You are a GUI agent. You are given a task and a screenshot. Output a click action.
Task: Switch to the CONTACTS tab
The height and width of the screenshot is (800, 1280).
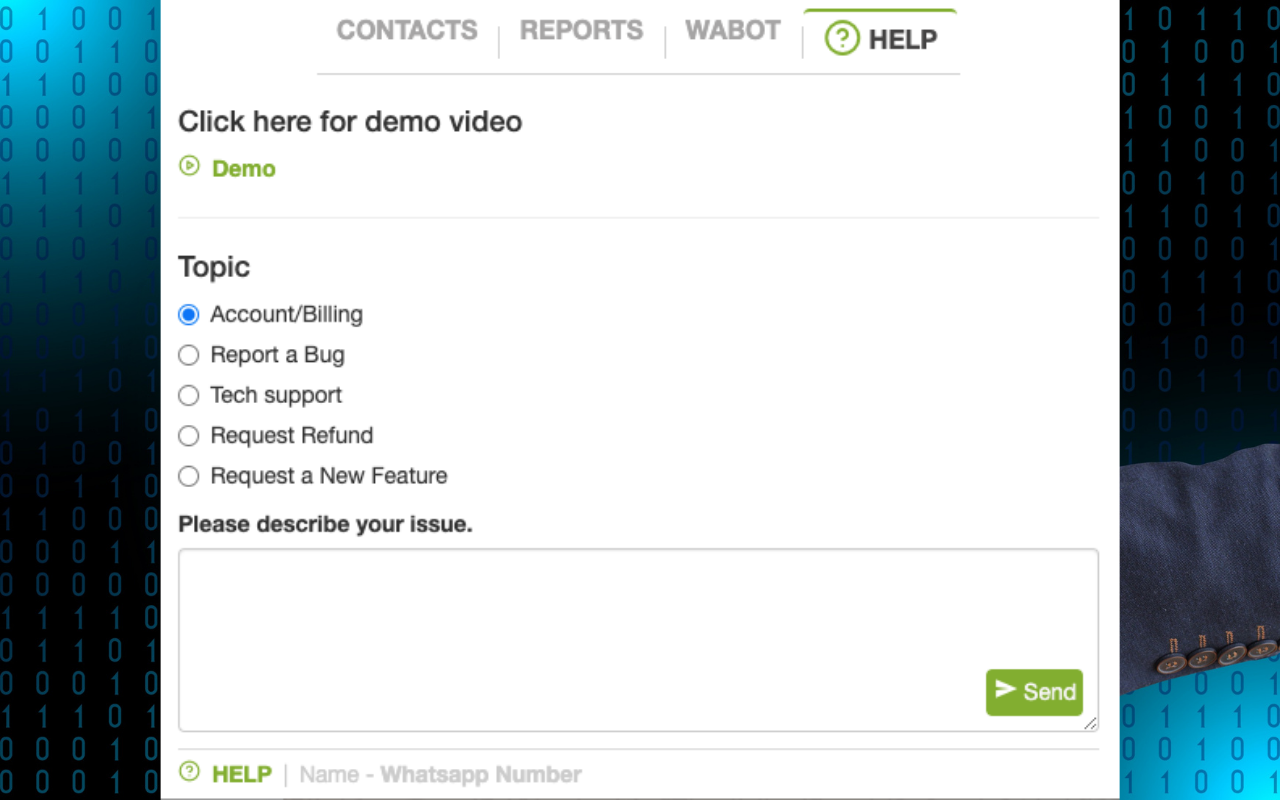tap(407, 31)
